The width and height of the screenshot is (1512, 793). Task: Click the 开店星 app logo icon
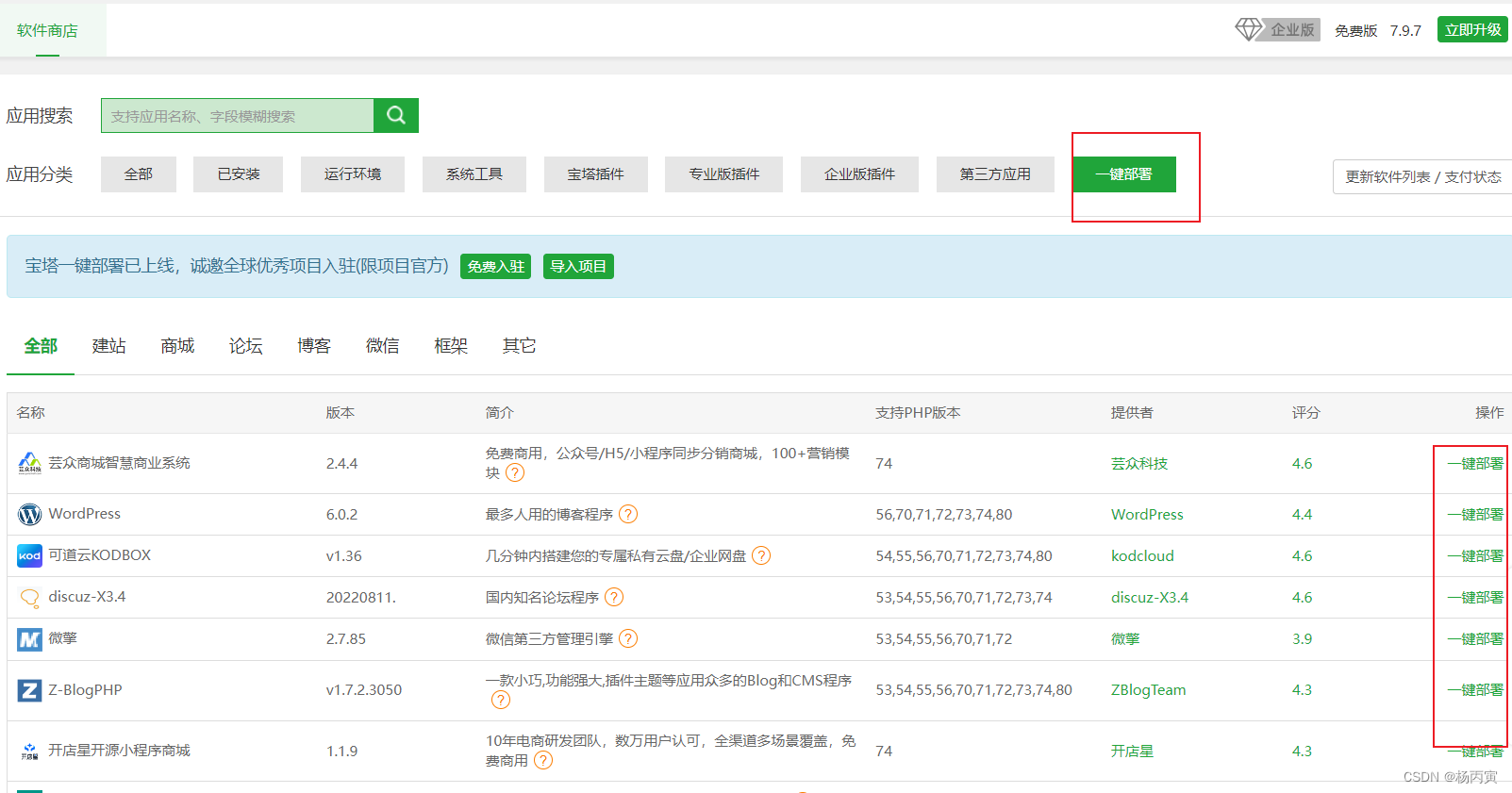tap(29, 751)
